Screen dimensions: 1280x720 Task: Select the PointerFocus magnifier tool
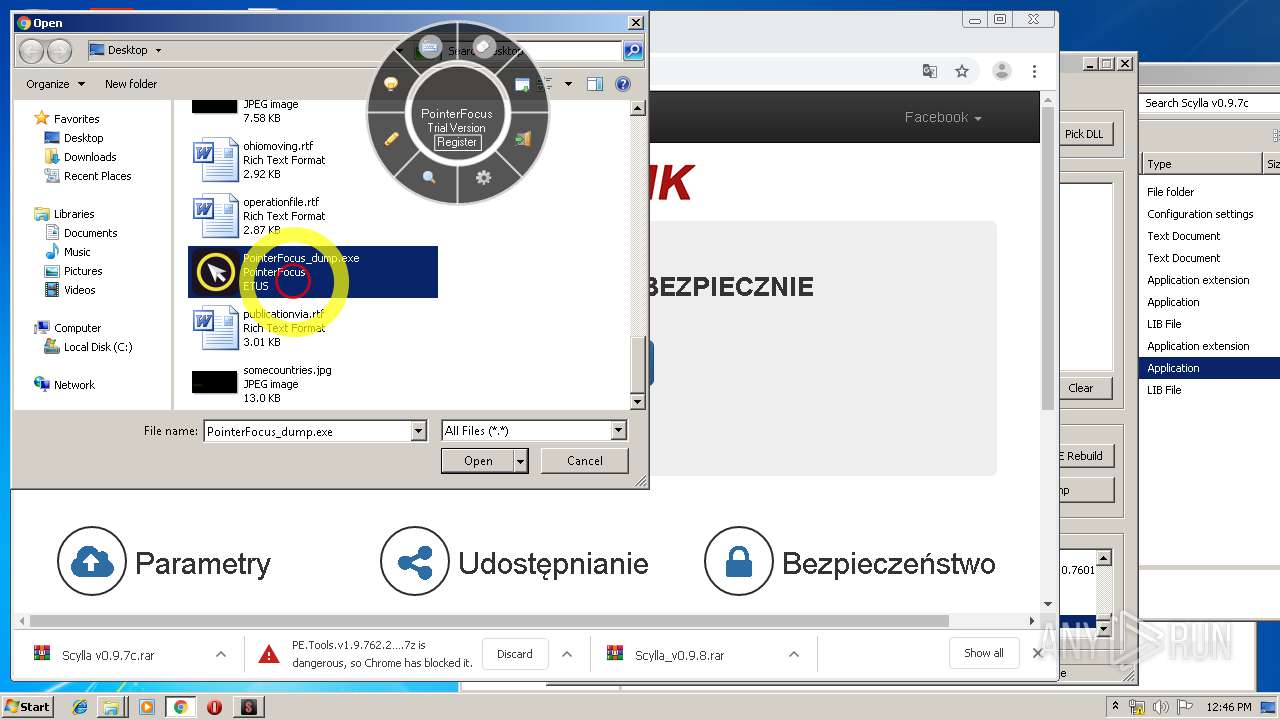429,177
